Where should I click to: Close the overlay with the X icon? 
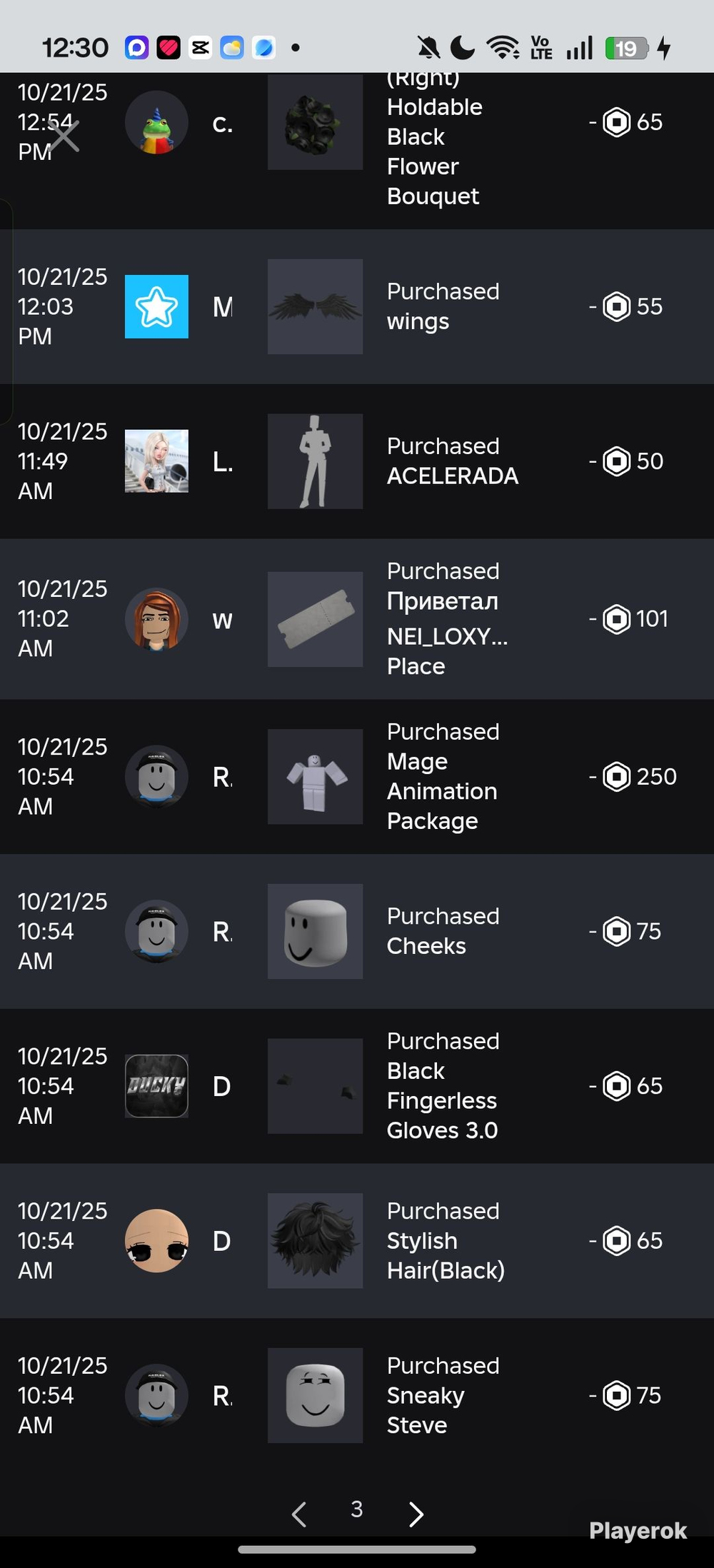click(64, 136)
